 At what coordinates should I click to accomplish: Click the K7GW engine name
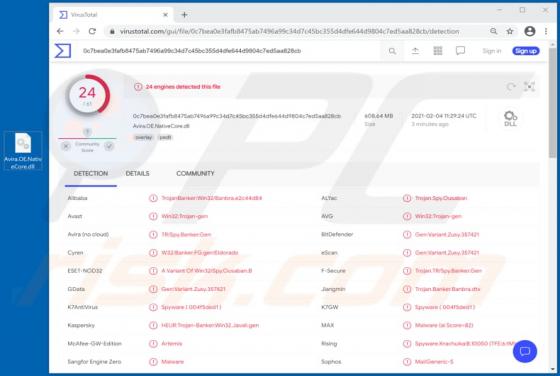(329, 307)
